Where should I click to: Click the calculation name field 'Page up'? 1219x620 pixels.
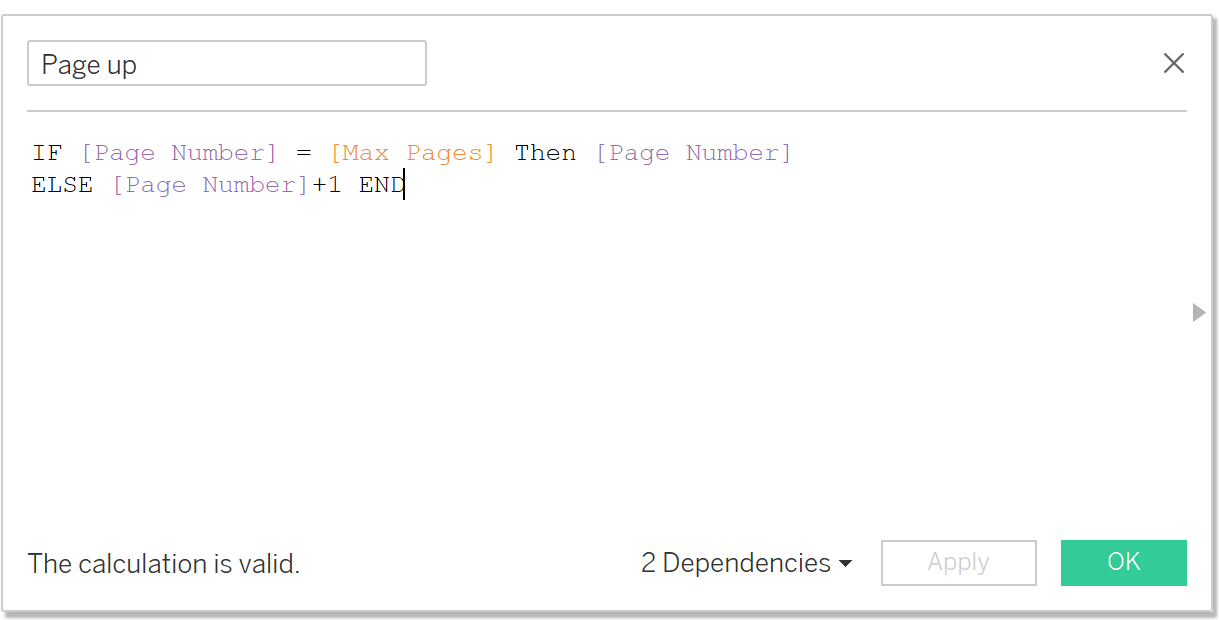[227, 63]
